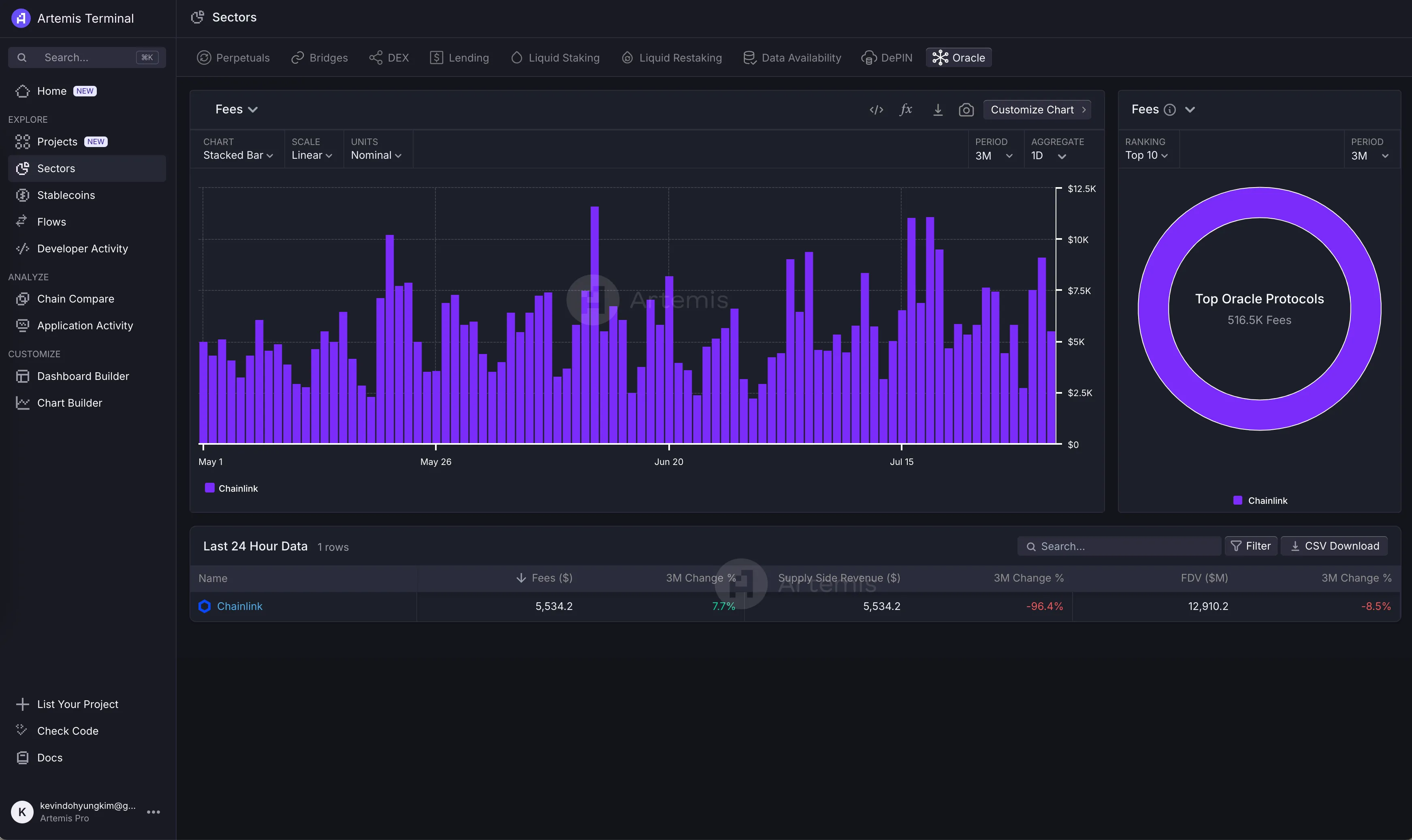Viewport: 1412px width, 840px height.
Task: Open user account three-dots menu
Action: [154, 812]
